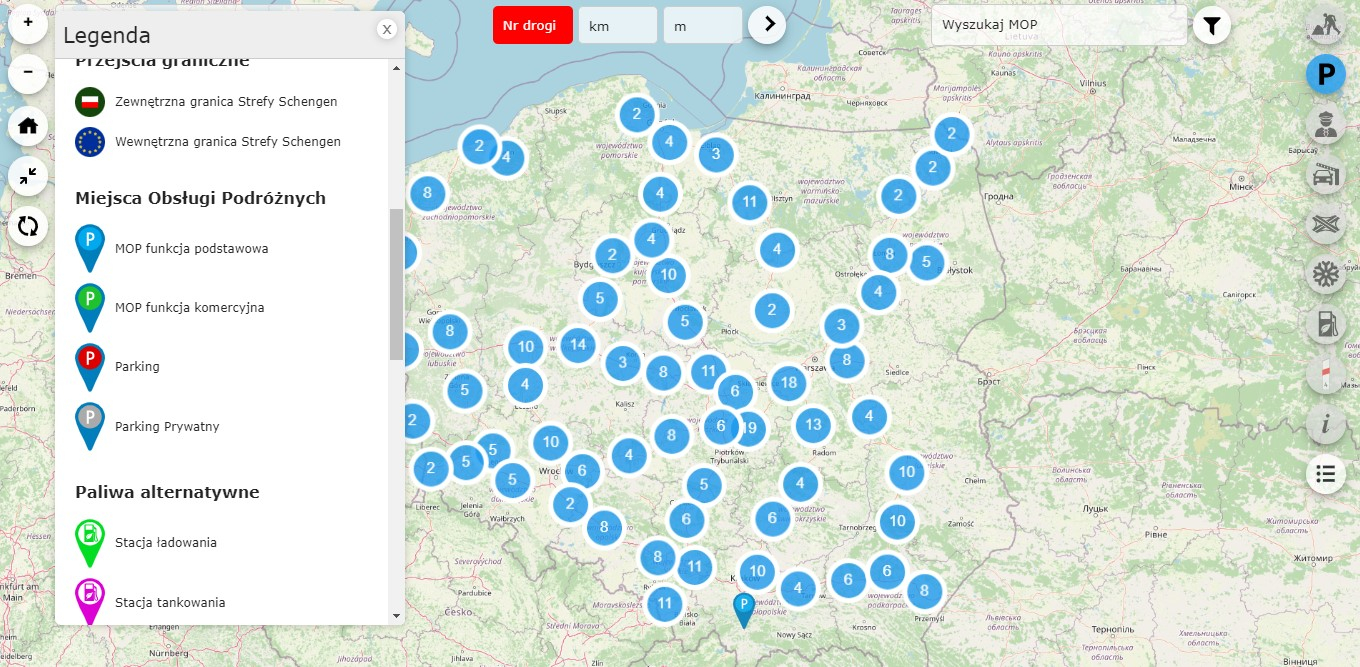Click the legend panel scrollbar thumb

pos(397,284)
